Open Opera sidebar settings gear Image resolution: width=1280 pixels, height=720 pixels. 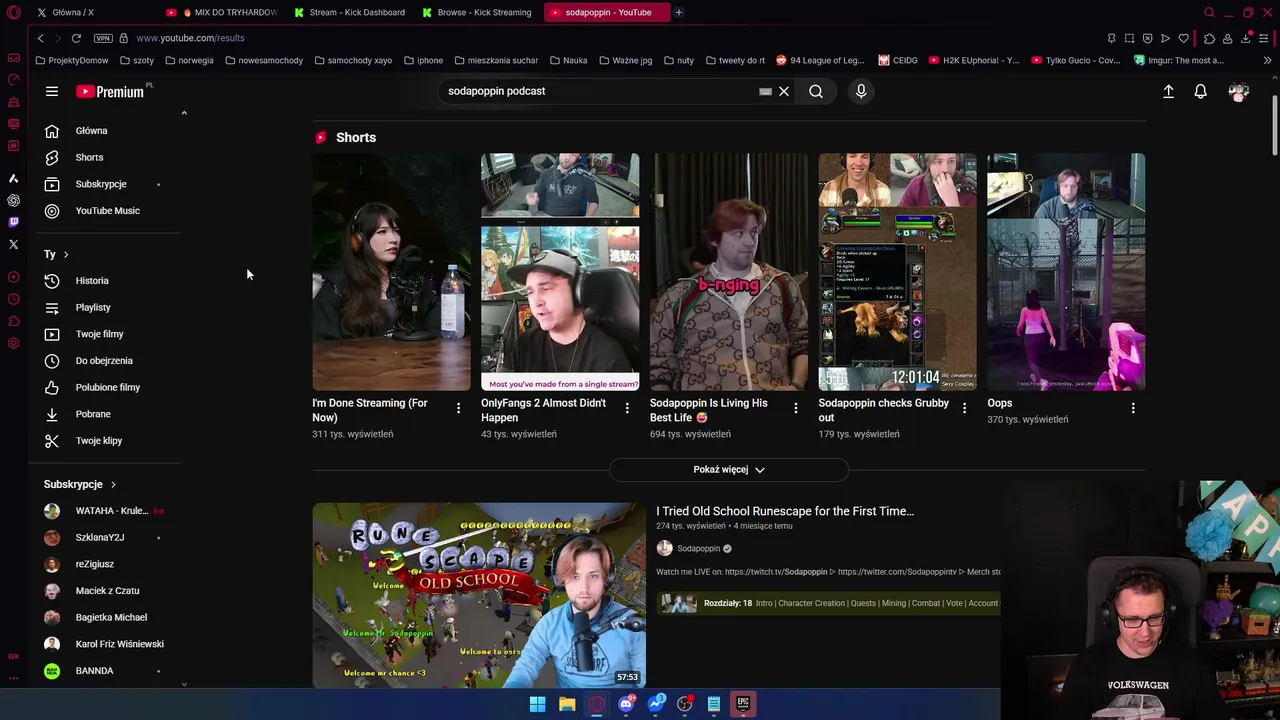pos(13,343)
